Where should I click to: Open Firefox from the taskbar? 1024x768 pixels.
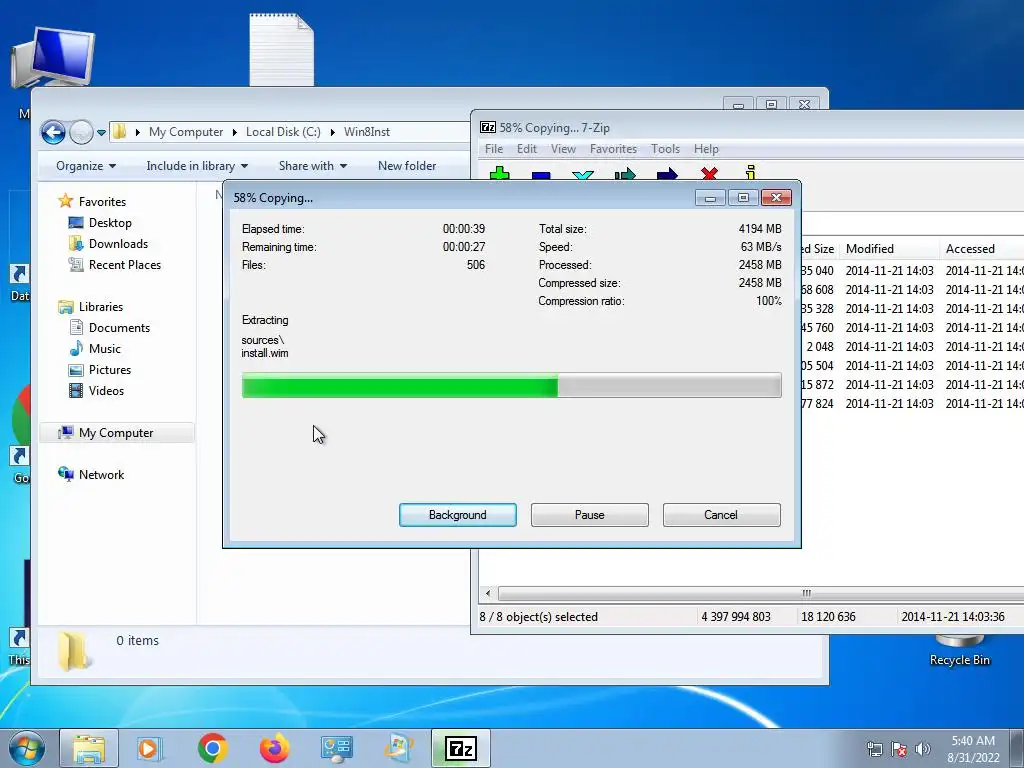[274, 748]
